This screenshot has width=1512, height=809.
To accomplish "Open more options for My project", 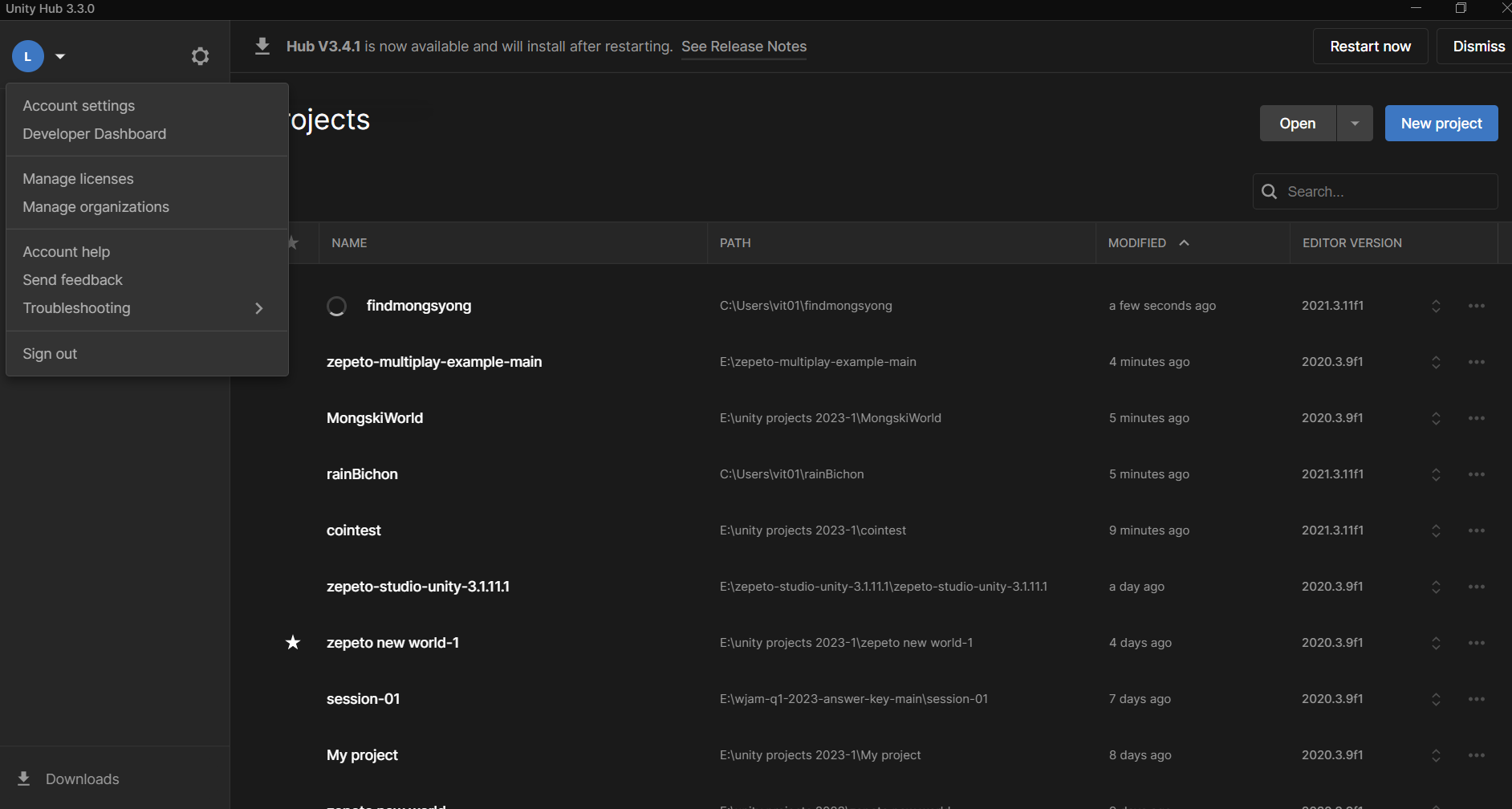I will (1477, 755).
